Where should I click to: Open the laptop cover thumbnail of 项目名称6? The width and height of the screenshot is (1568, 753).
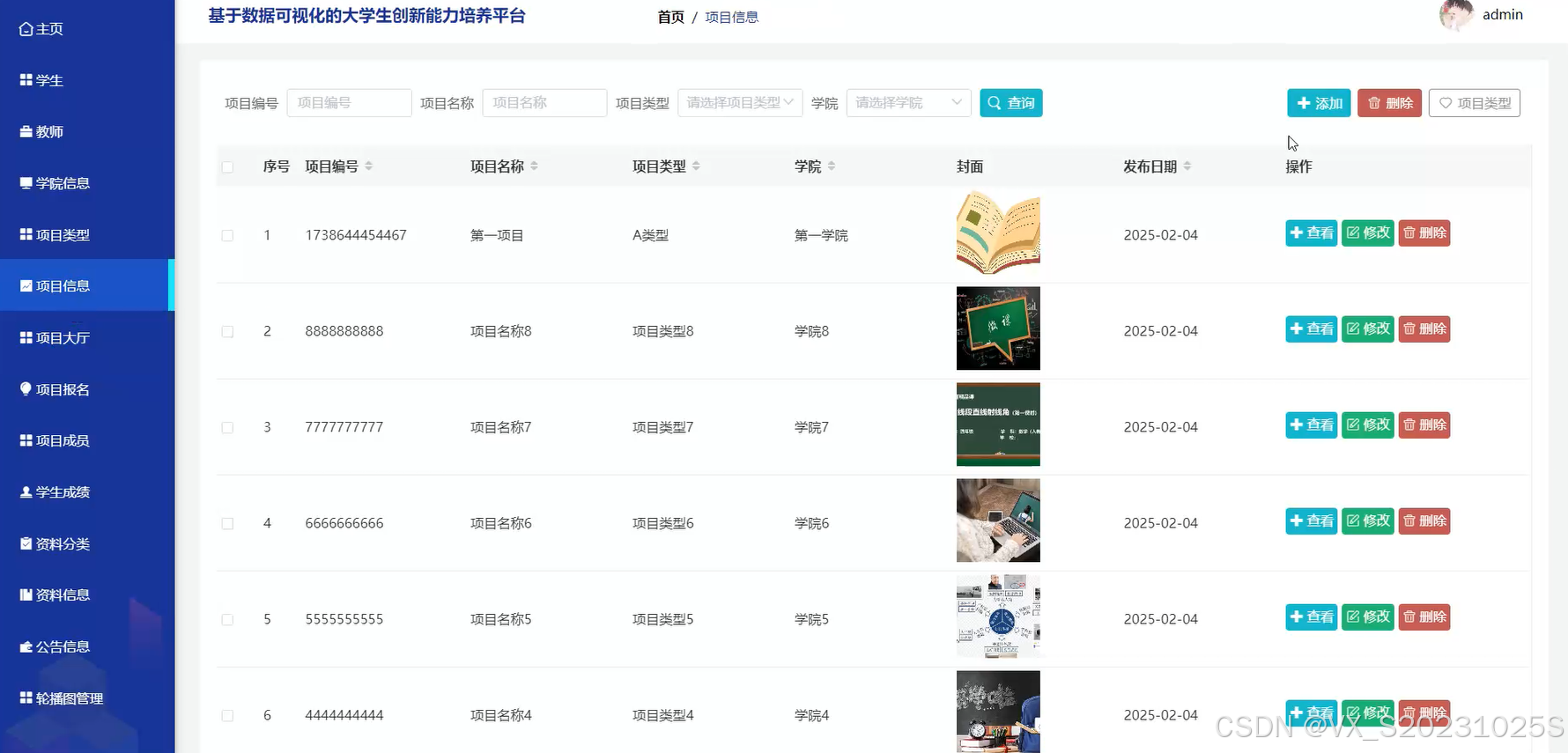tap(998, 520)
